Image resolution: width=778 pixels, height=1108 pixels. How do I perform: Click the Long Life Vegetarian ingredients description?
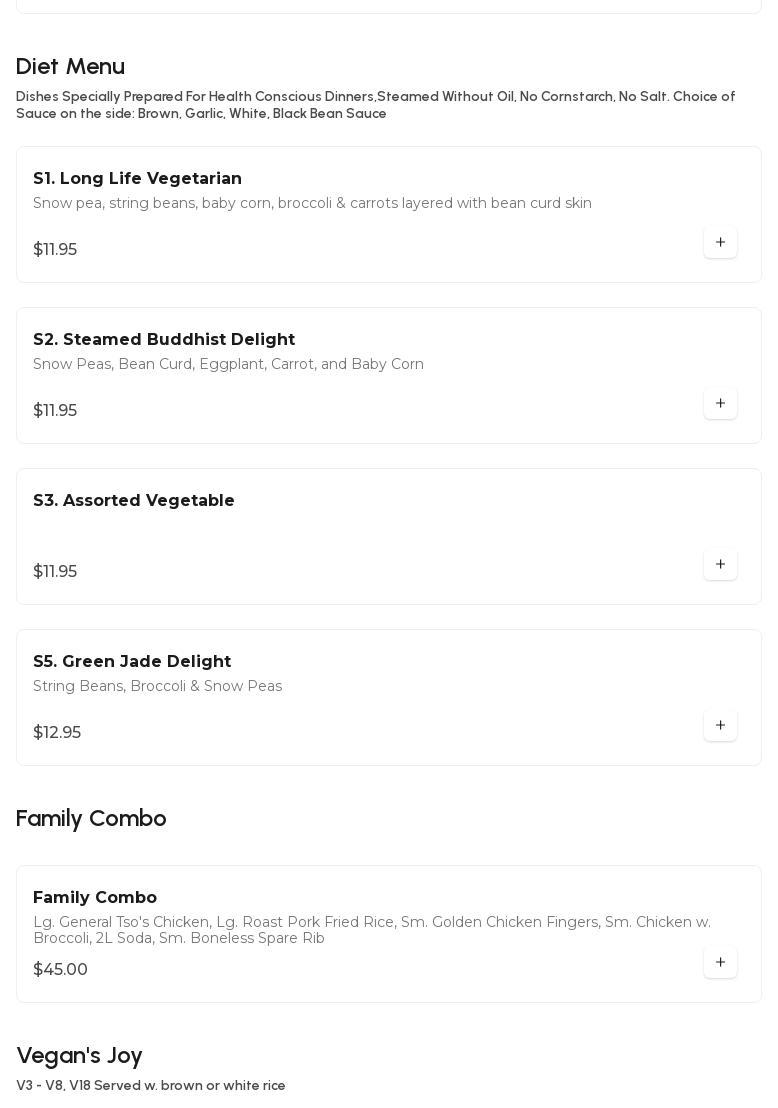312,203
